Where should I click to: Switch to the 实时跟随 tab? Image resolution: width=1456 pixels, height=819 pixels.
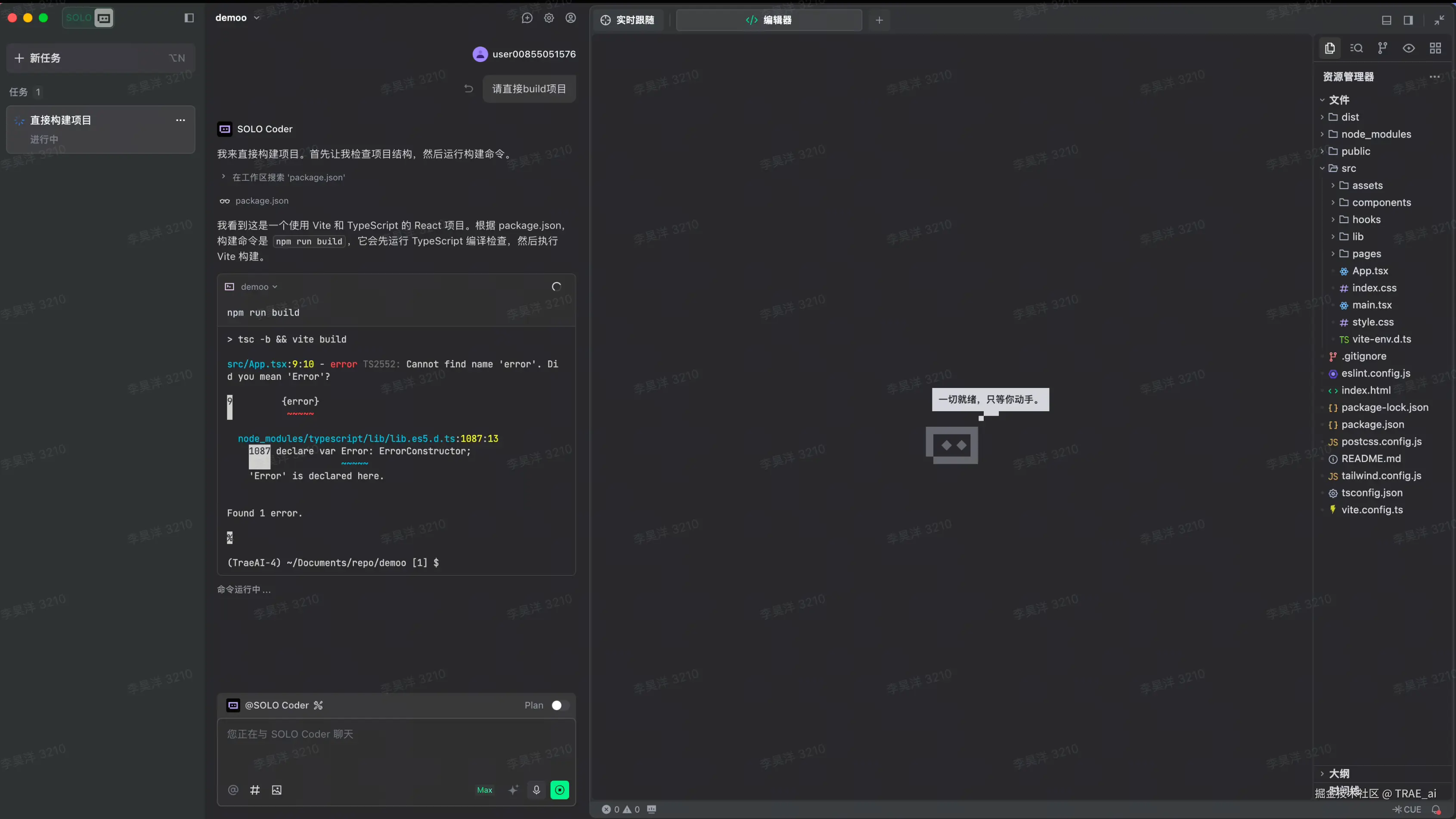click(x=627, y=20)
